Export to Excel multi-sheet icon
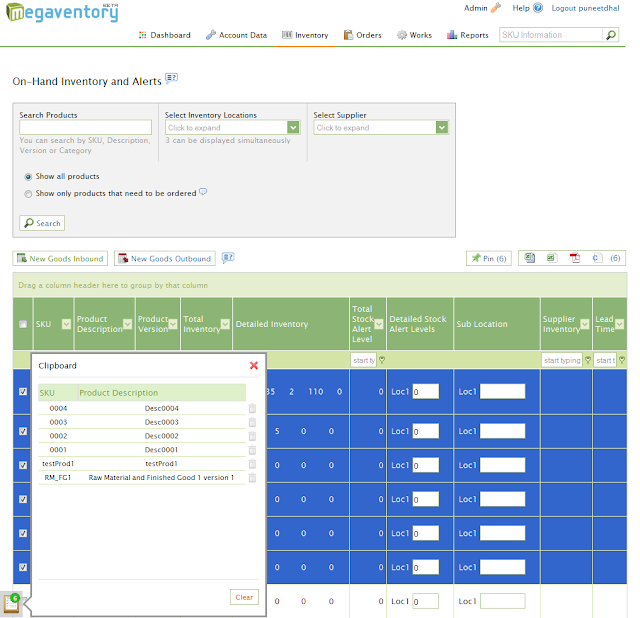Viewport: 640px width, 618px height. pos(530,258)
